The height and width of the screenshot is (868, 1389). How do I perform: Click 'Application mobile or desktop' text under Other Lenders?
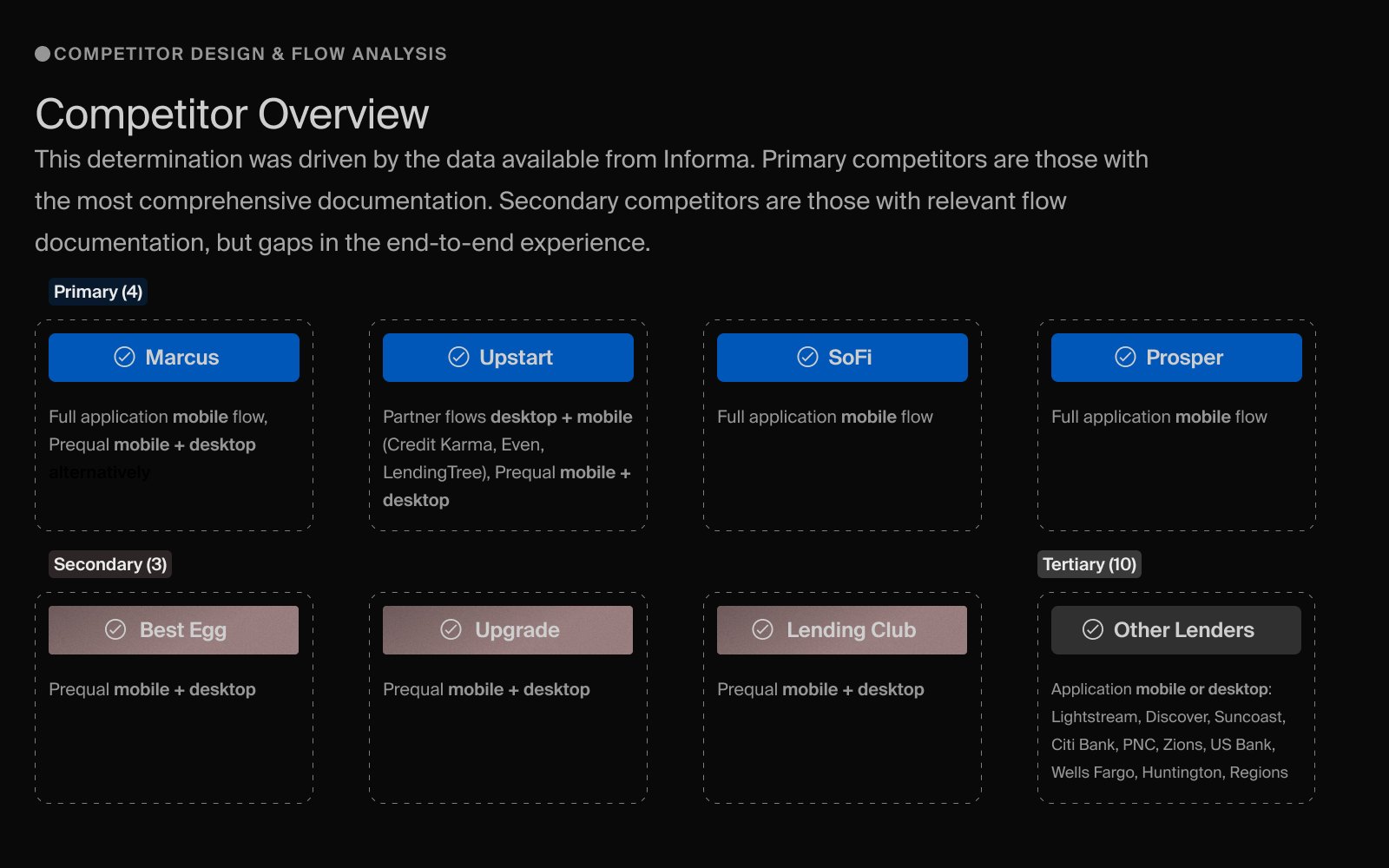pos(1162,689)
